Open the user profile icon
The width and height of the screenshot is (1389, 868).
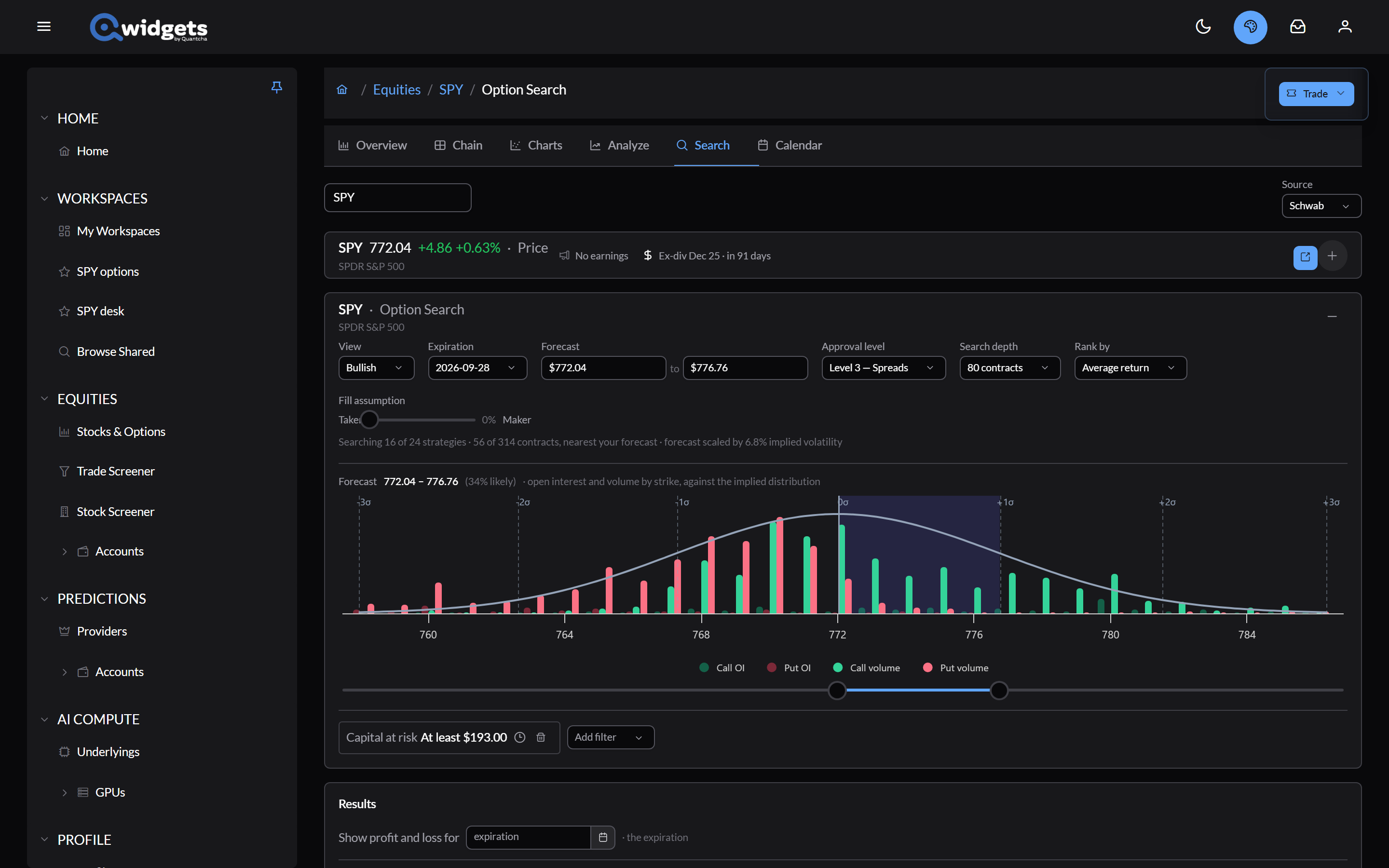1345,27
